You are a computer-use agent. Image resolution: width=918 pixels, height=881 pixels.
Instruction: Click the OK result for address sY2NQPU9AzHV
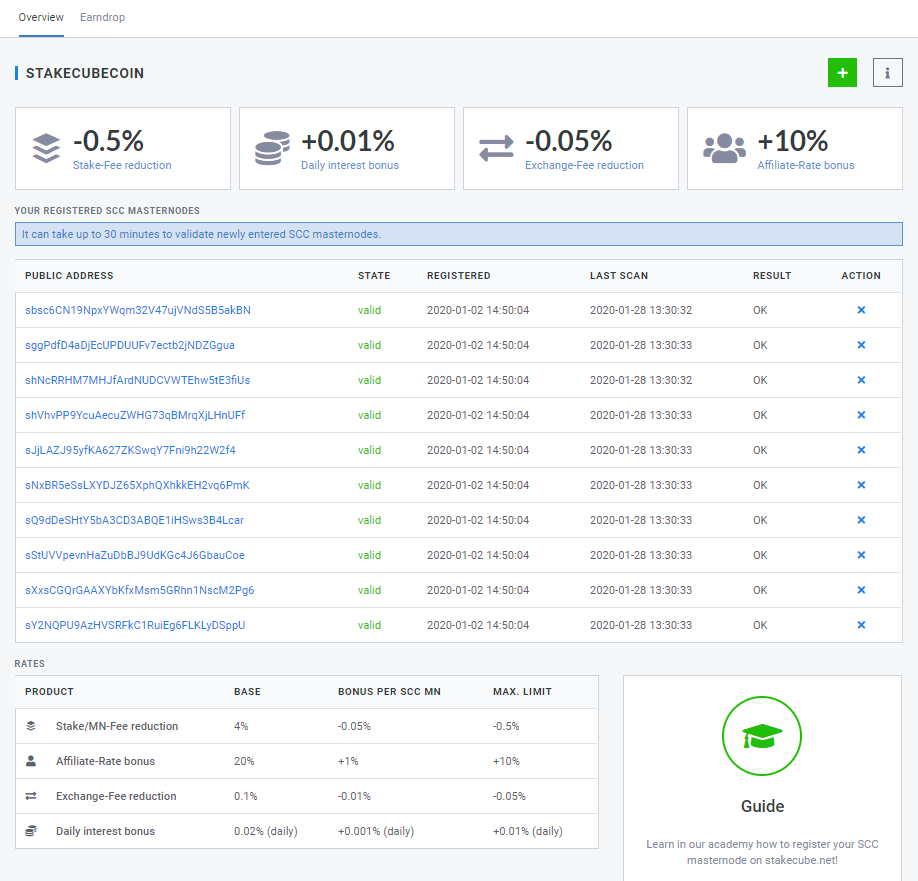pyautogui.click(x=760, y=625)
